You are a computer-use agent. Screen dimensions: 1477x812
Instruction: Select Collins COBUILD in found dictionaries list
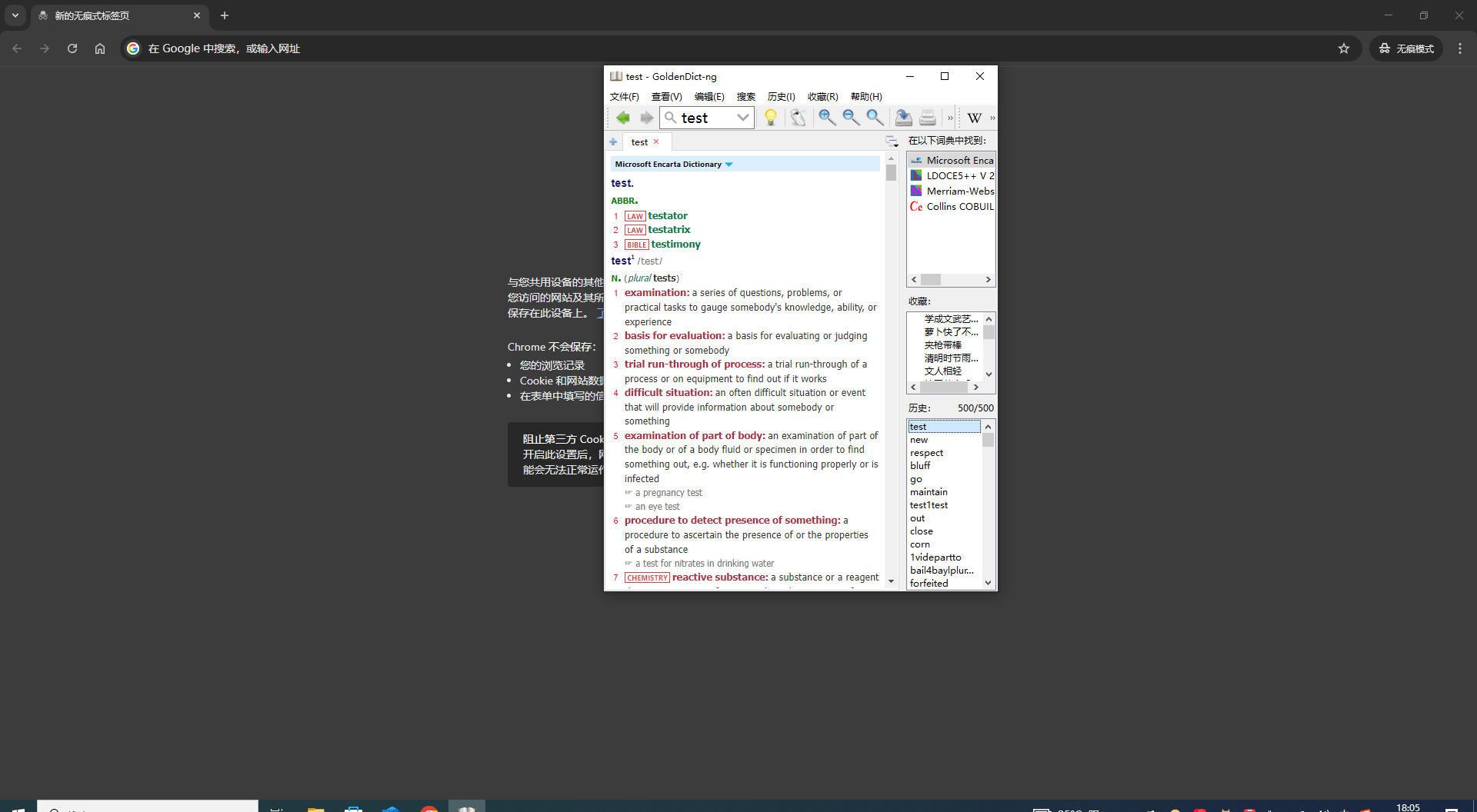point(951,206)
